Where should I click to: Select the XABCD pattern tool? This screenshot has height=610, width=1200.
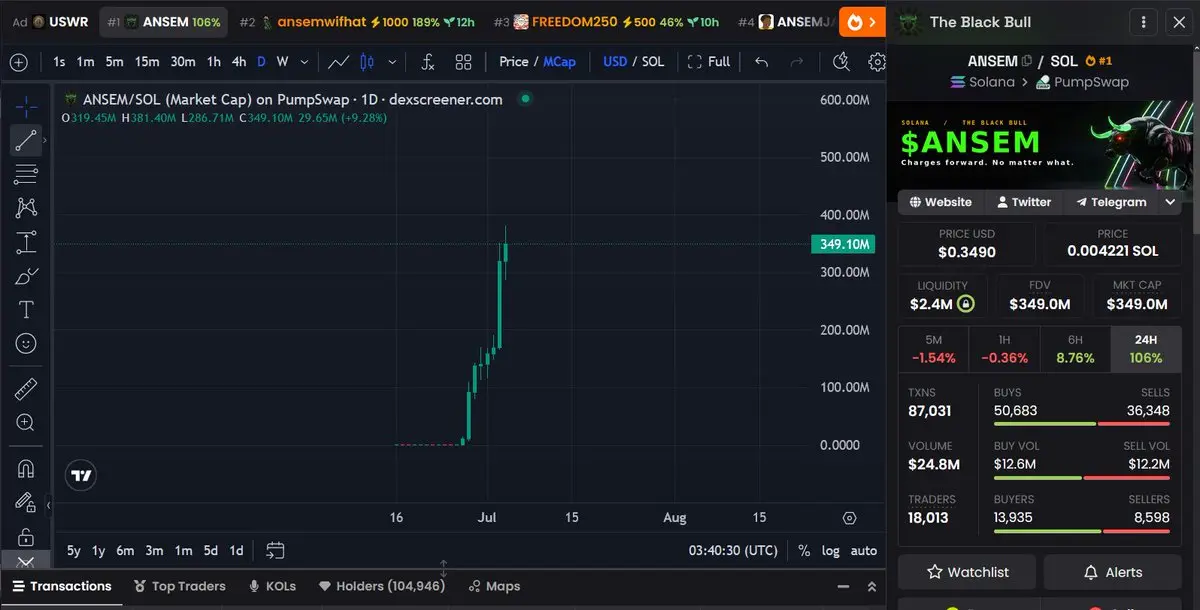(x=26, y=208)
